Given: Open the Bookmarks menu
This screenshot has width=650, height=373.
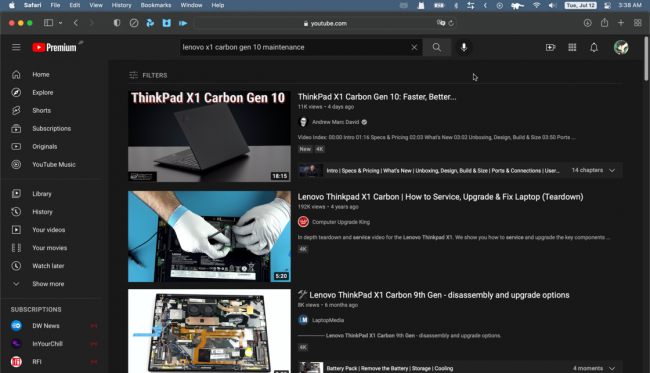Looking at the screenshot, I should pos(156,5).
